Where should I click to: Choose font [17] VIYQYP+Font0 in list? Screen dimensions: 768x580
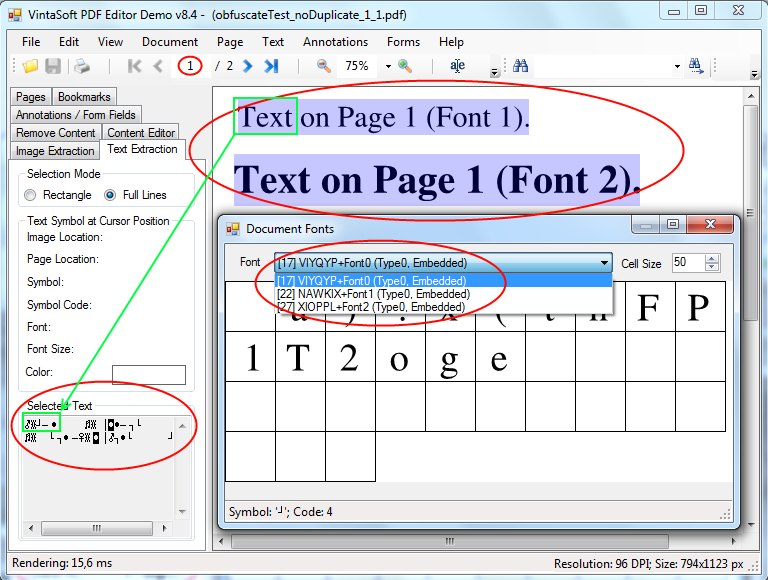443,281
